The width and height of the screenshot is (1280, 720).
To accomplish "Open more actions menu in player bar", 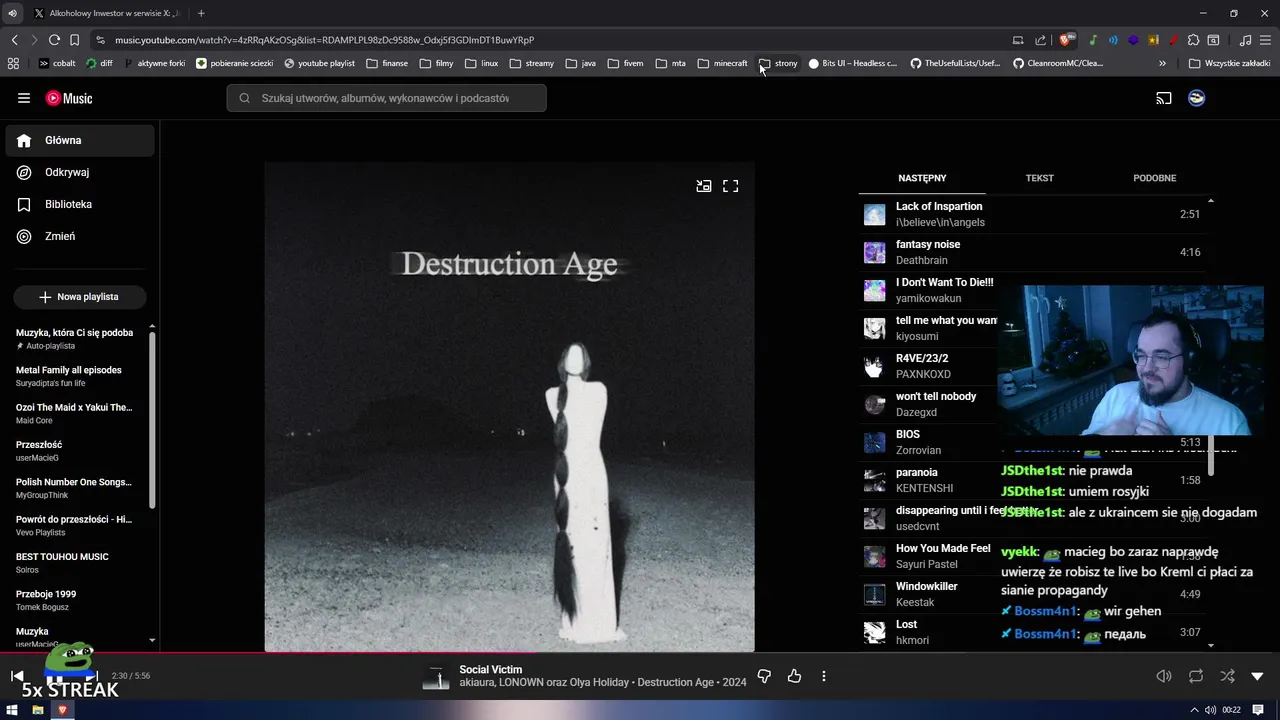I will [824, 677].
